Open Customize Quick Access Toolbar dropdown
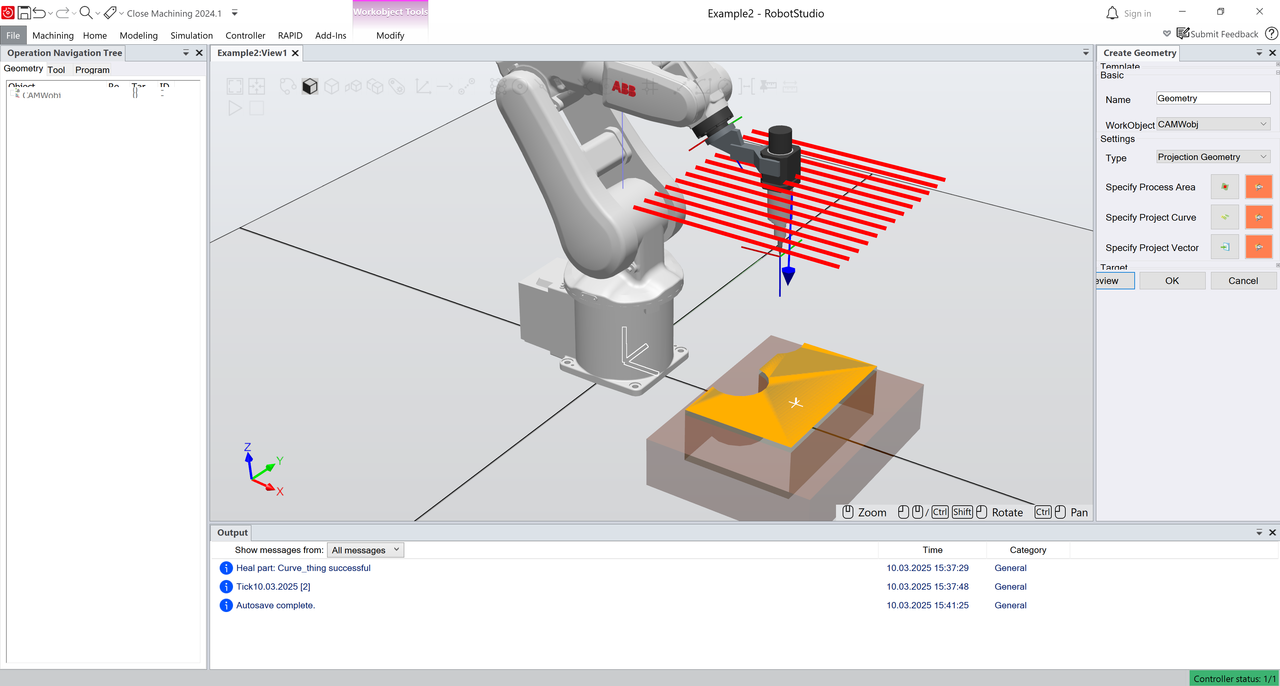The width and height of the screenshot is (1280, 686). pyautogui.click(x=235, y=14)
